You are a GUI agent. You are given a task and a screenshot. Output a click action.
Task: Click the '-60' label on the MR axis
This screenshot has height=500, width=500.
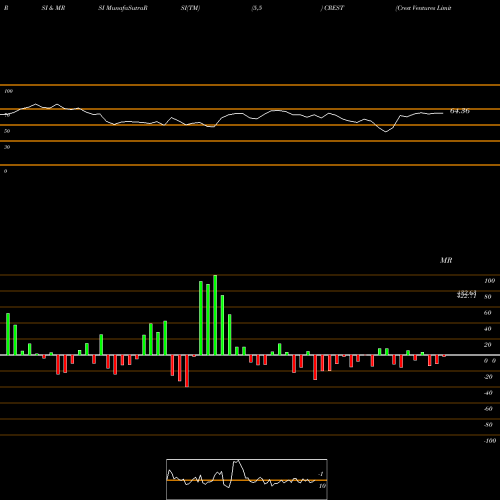coord(488,409)
